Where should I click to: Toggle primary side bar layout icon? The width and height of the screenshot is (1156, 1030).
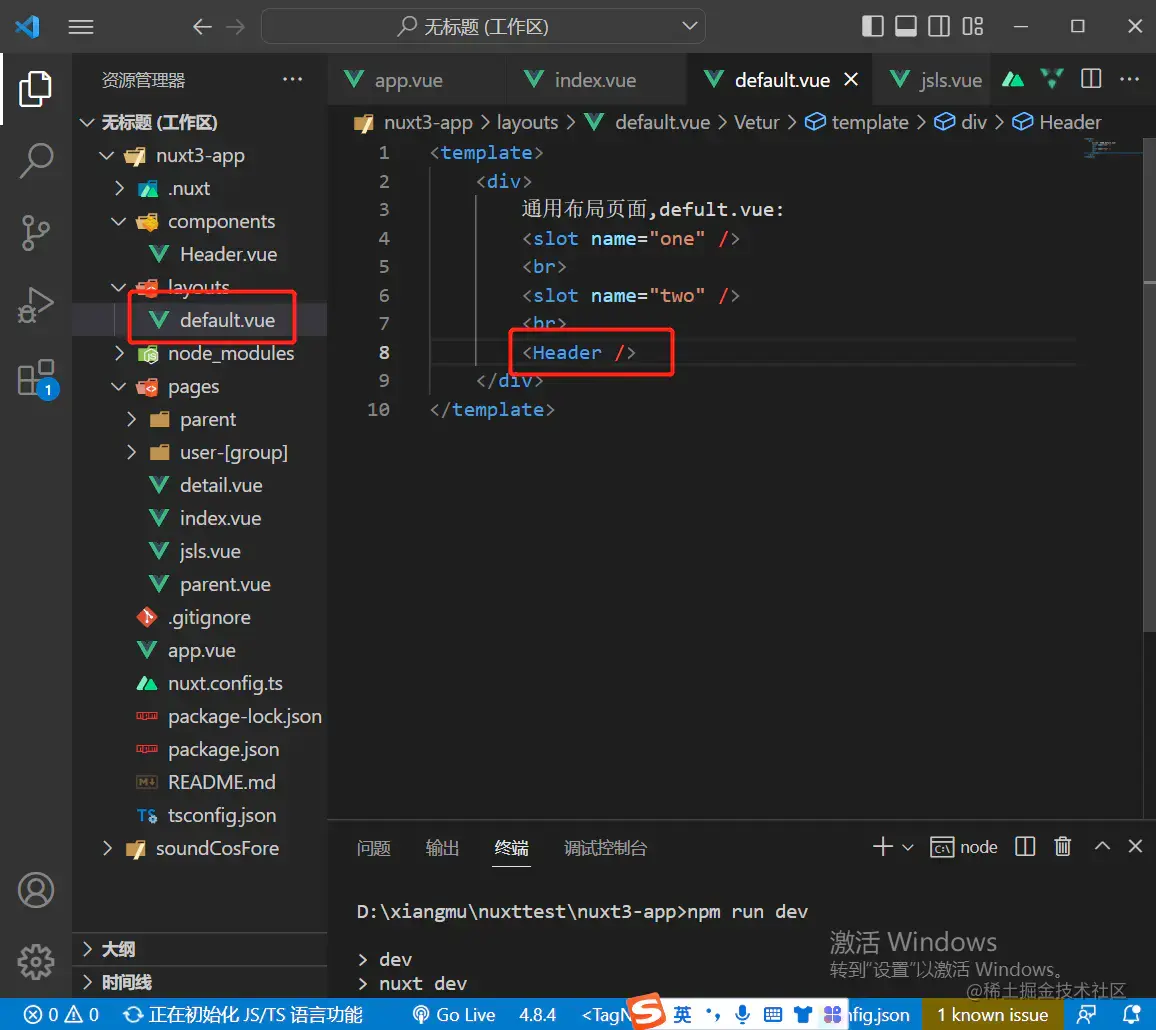point(873,27)
